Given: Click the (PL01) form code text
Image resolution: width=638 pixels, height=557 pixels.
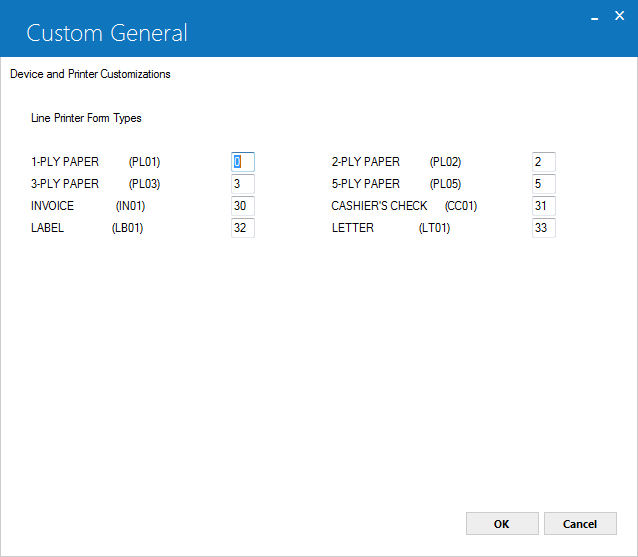Looking at the screenshot, I should point(144,162).
